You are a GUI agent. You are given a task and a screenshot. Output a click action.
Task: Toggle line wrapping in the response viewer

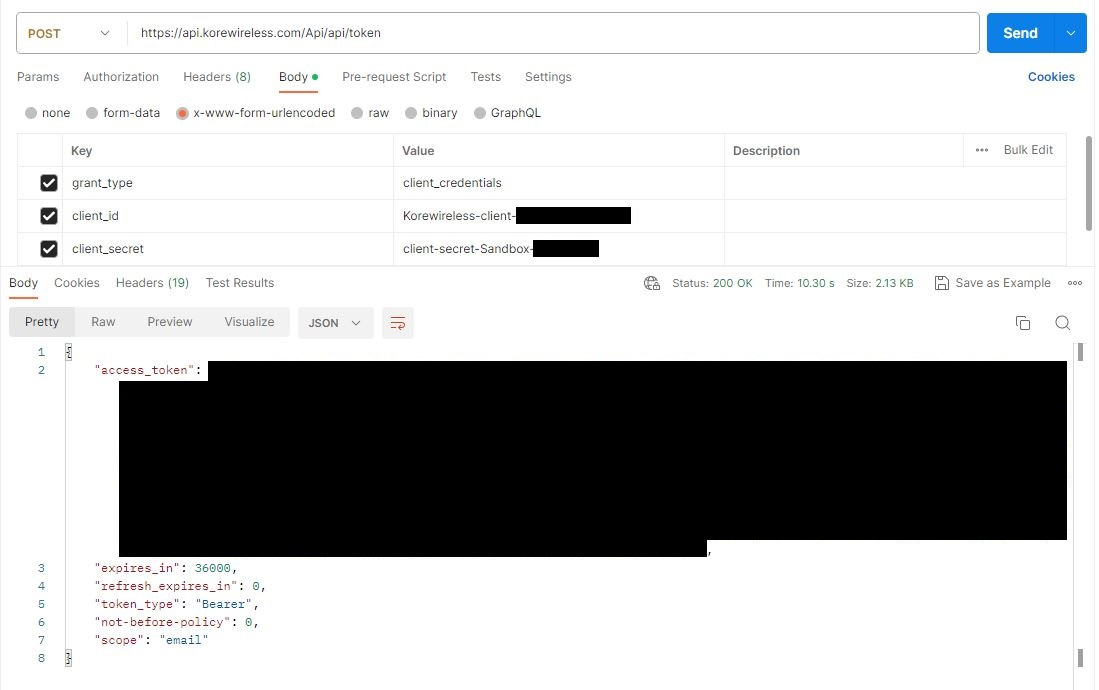pyautogui.click(x=398, y=322)
